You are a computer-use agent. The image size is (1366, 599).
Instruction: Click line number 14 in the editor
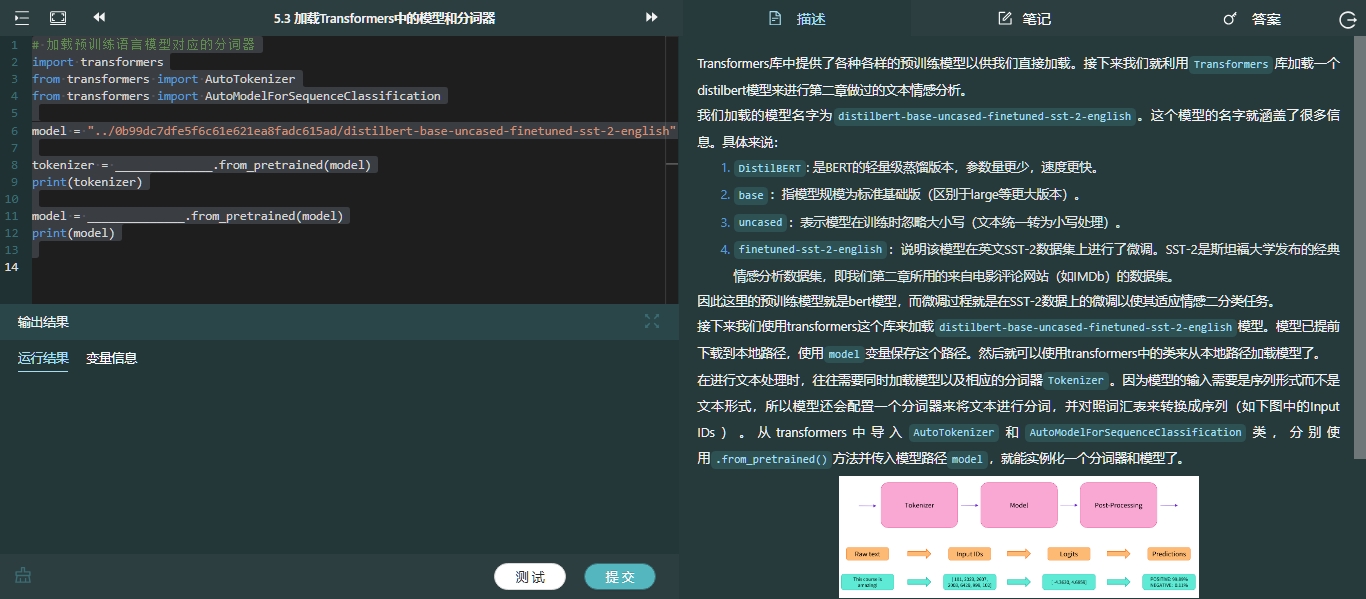11,267
